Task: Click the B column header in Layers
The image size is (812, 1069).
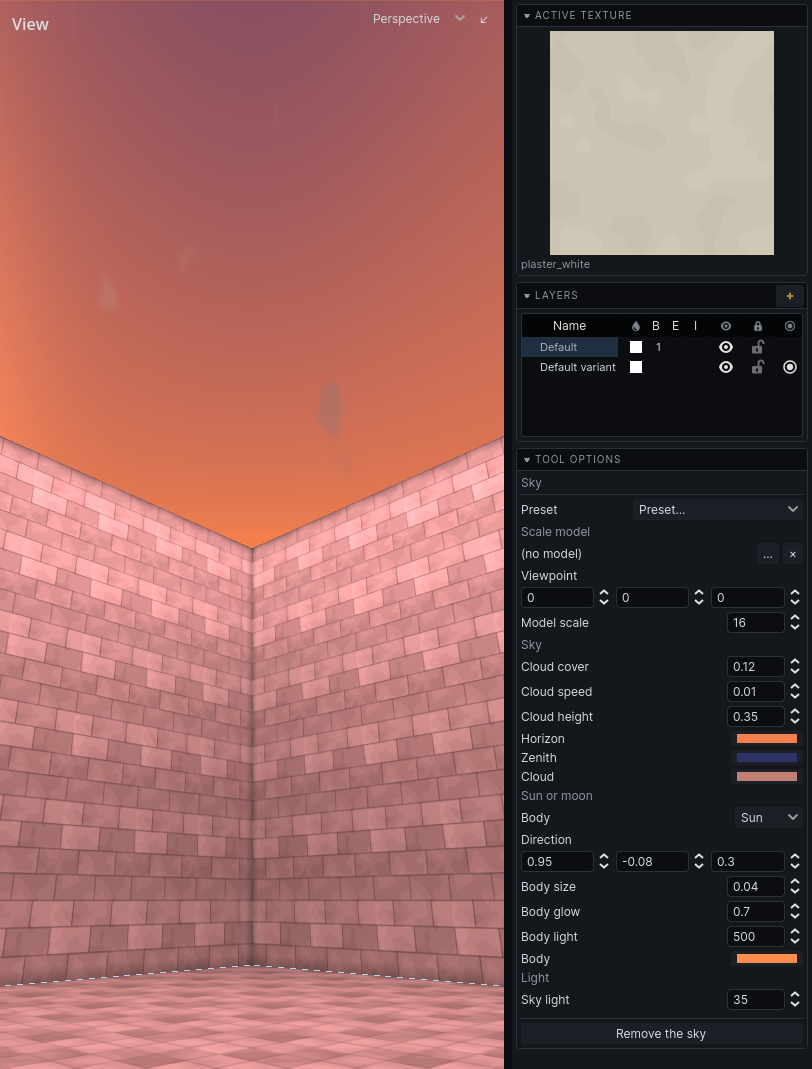Action: point(656,326)
